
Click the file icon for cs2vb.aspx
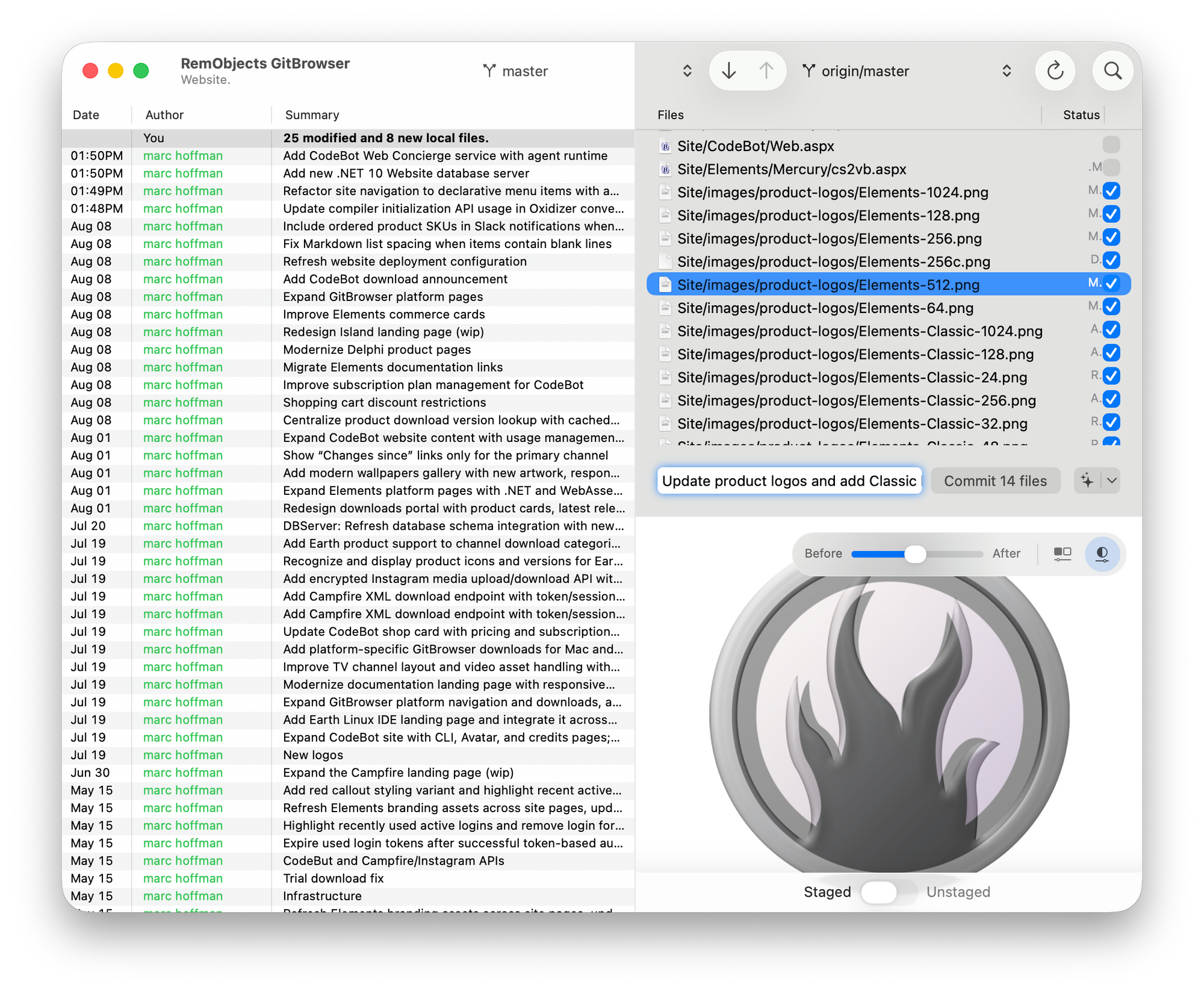[x=665, y=169]
